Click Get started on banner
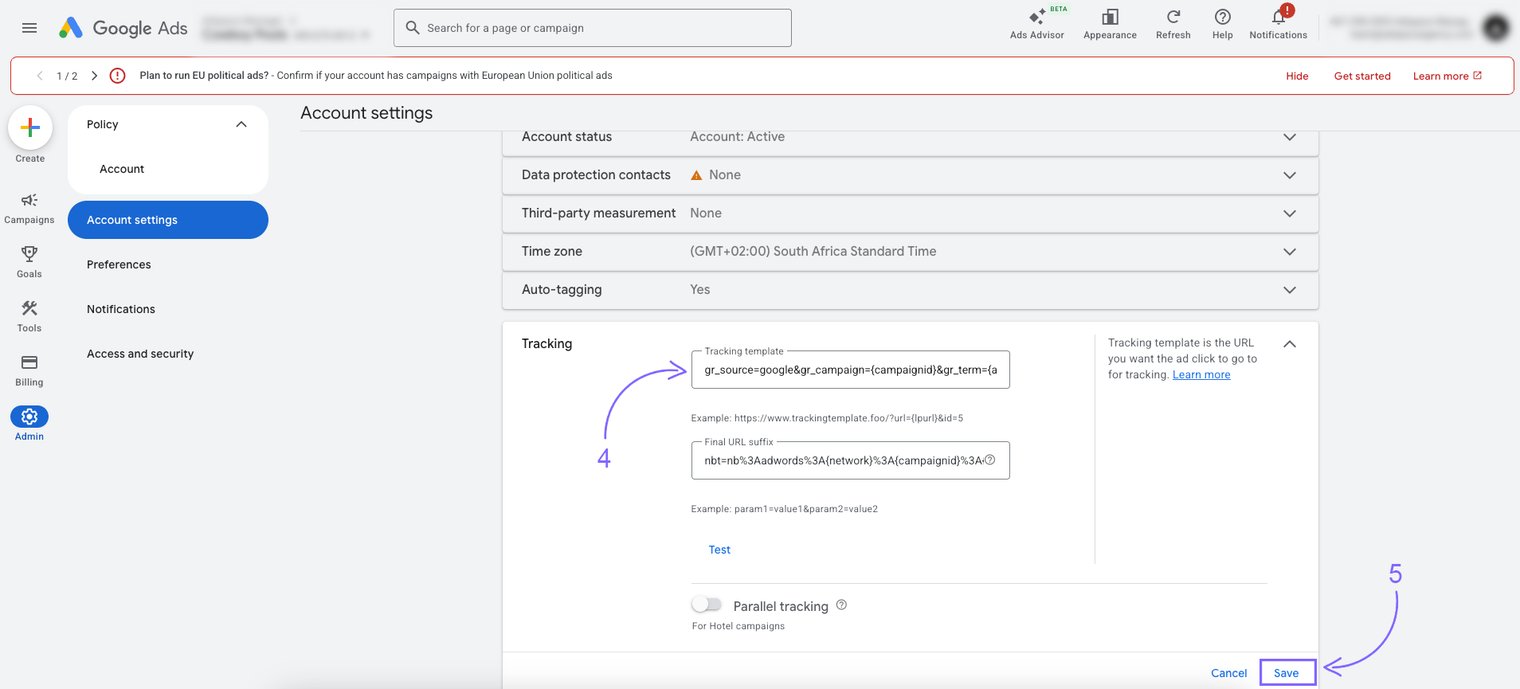The height and width of the screenshot is (689, 1520). pyautogui.click(x=1362, y=76)
